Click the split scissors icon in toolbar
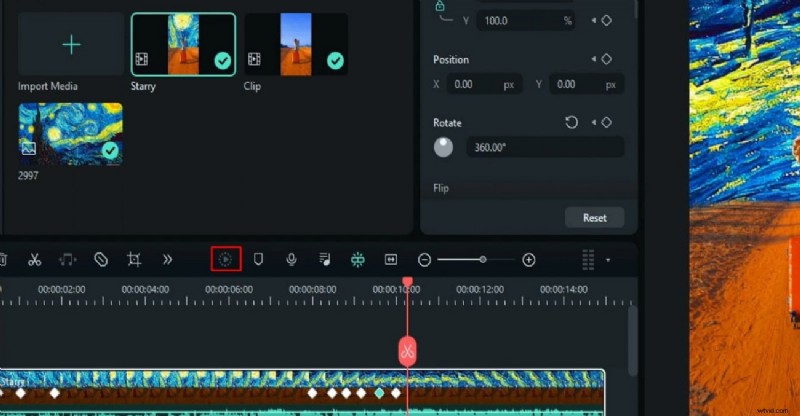 (34, 260)
